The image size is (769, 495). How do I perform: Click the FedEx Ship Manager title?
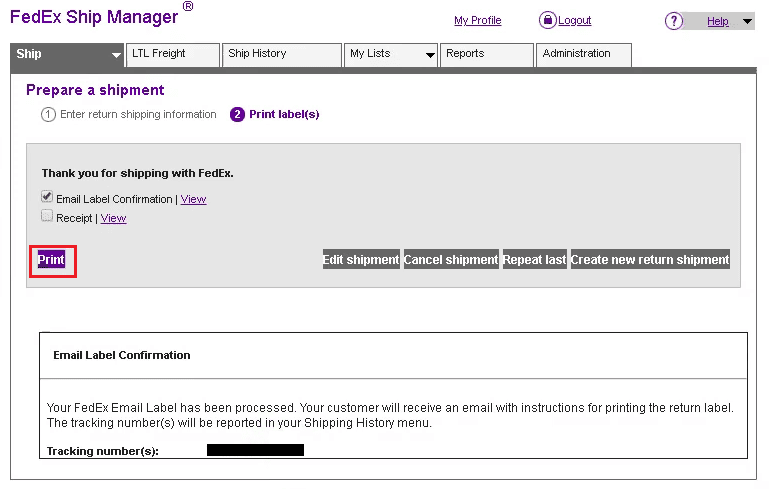click(x=94, y=17)
